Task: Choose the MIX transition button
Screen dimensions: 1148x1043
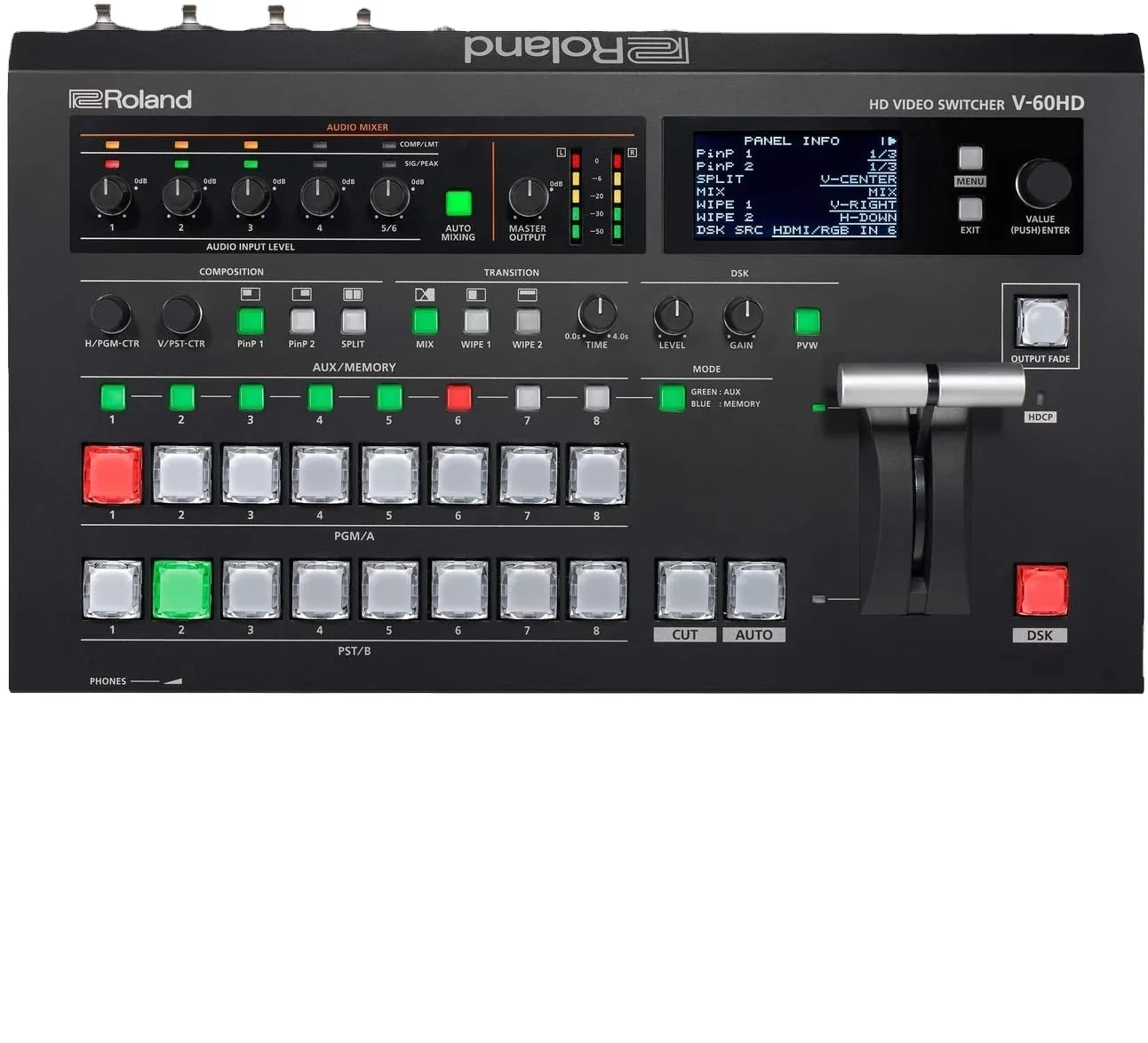Action: click(425, 321)
